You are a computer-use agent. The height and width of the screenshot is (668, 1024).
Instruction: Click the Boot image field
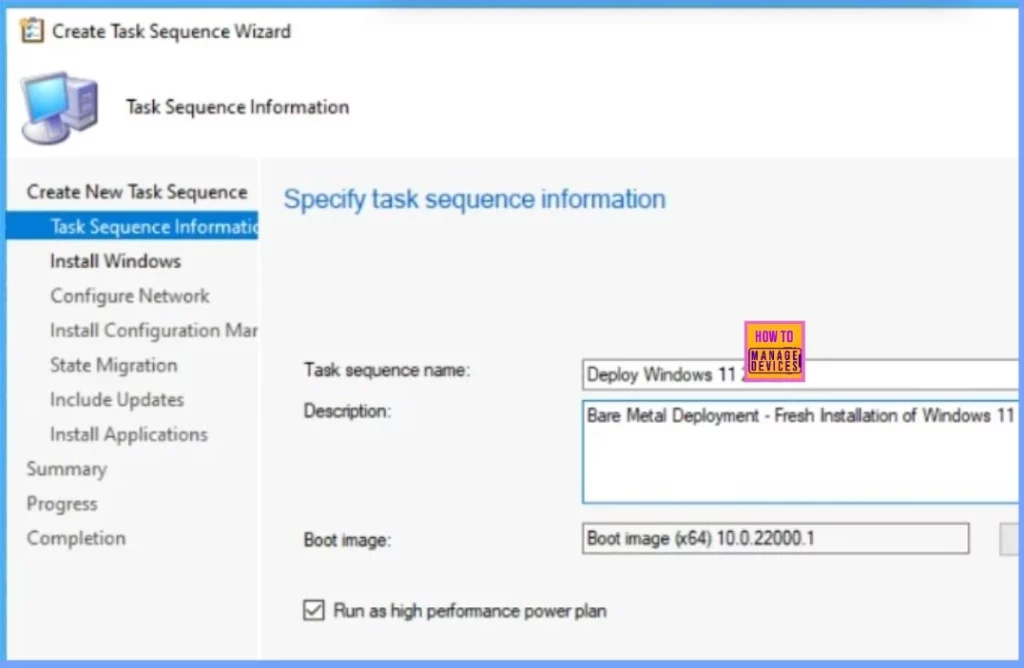[x=775, y=539]
